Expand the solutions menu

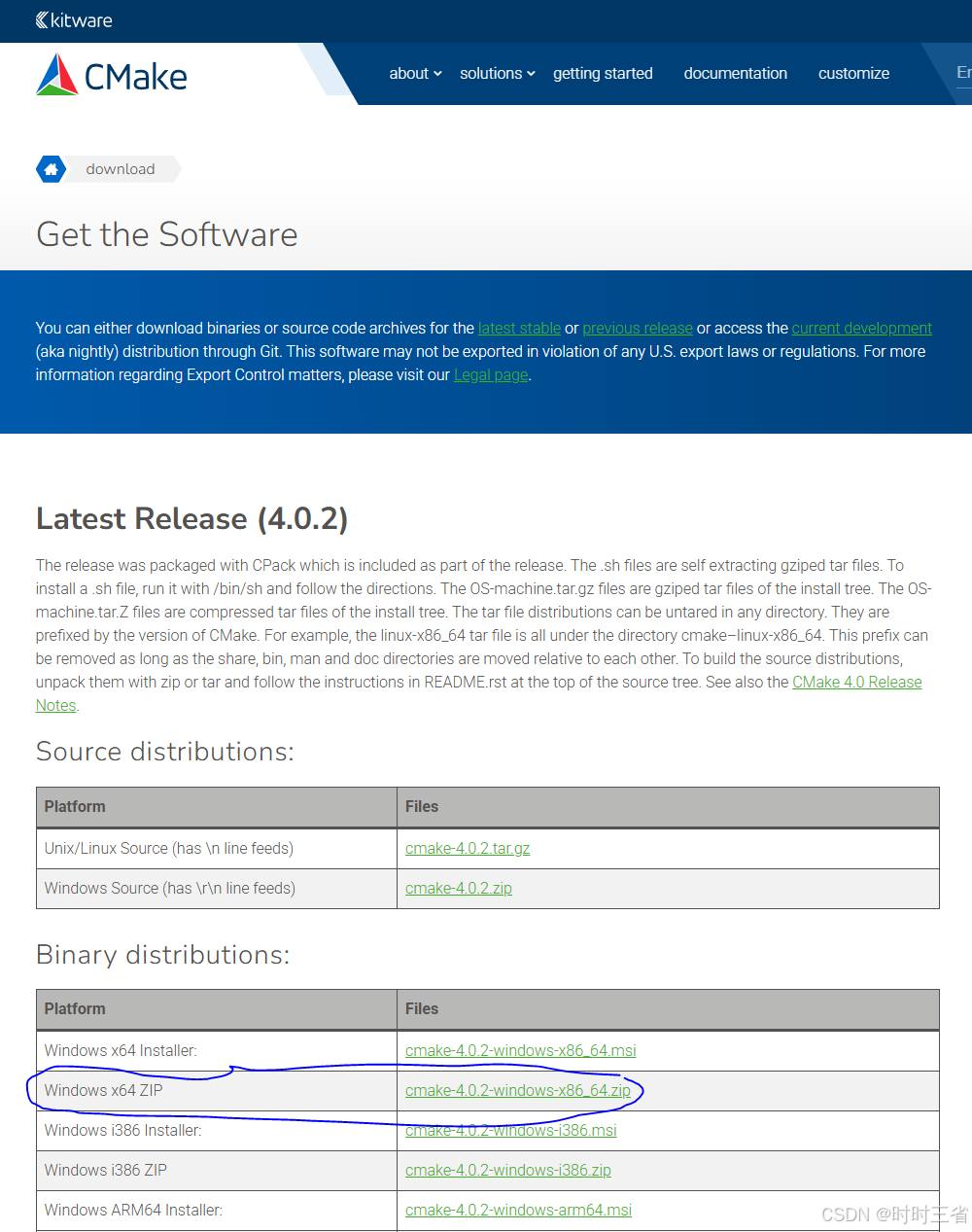coord(497,74)
